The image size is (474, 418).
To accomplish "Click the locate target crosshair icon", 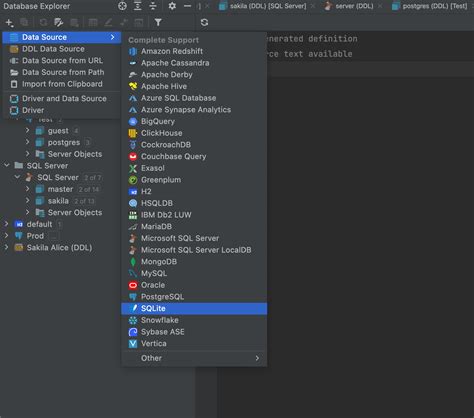I will click(x=122, y=6).
